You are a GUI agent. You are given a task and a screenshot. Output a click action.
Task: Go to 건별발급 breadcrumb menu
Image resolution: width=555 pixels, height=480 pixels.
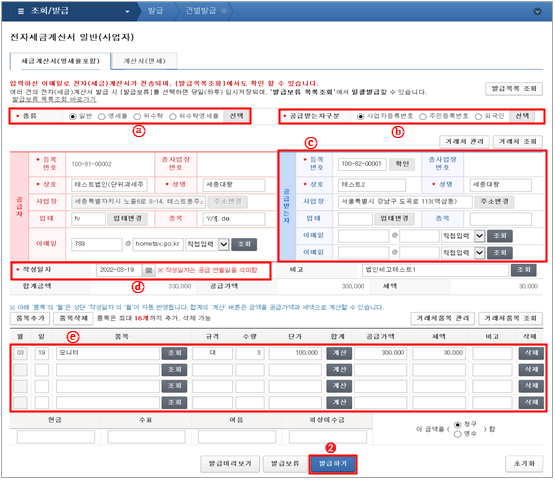[201, 11]
